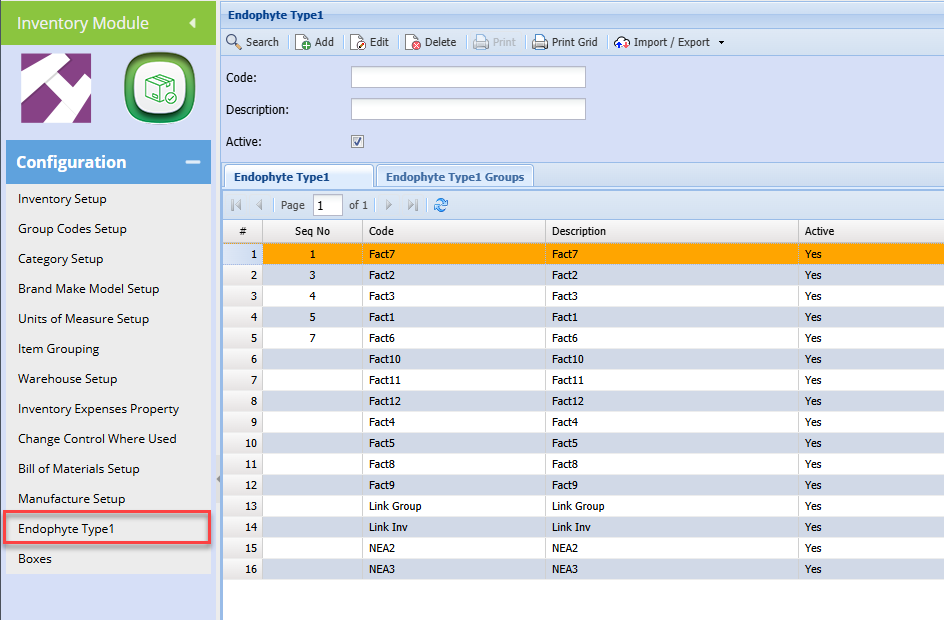Screen dimensions: 944x620
Task: Click the Print Grid printer icon
Action: click(x=540, y=42)
